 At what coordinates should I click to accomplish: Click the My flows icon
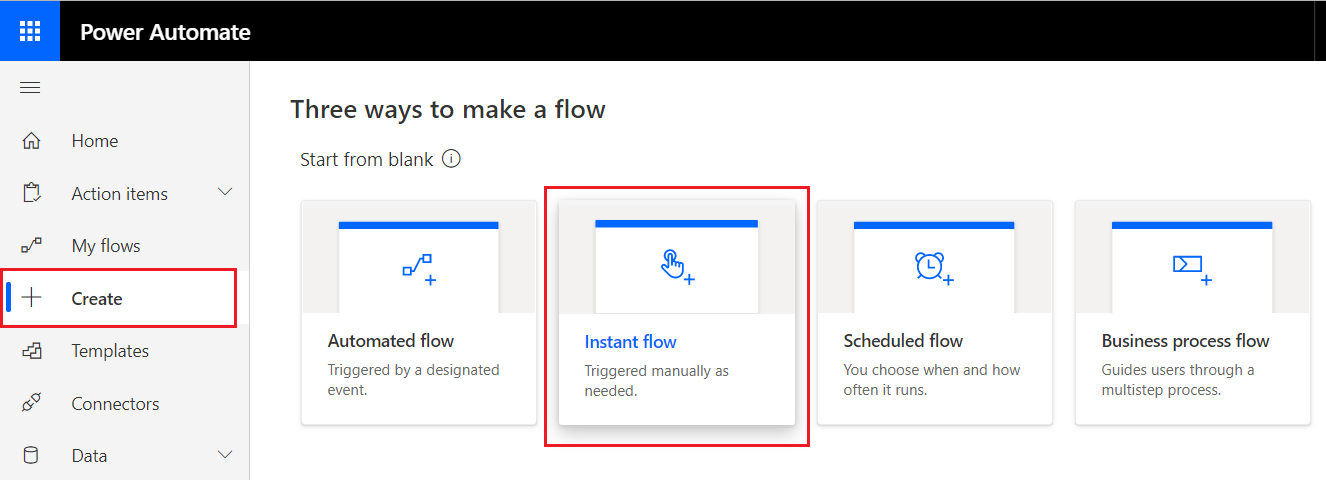pyautogui.click(x=31, y=246)
